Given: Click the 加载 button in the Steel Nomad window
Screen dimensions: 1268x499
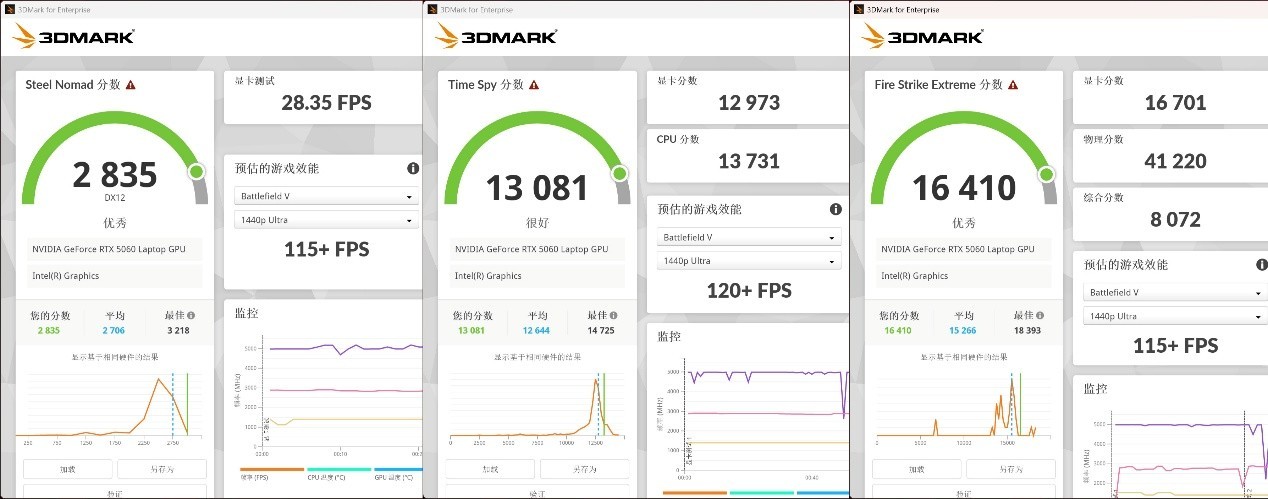Looking at the screenshot, I should (x=68, y=469).
